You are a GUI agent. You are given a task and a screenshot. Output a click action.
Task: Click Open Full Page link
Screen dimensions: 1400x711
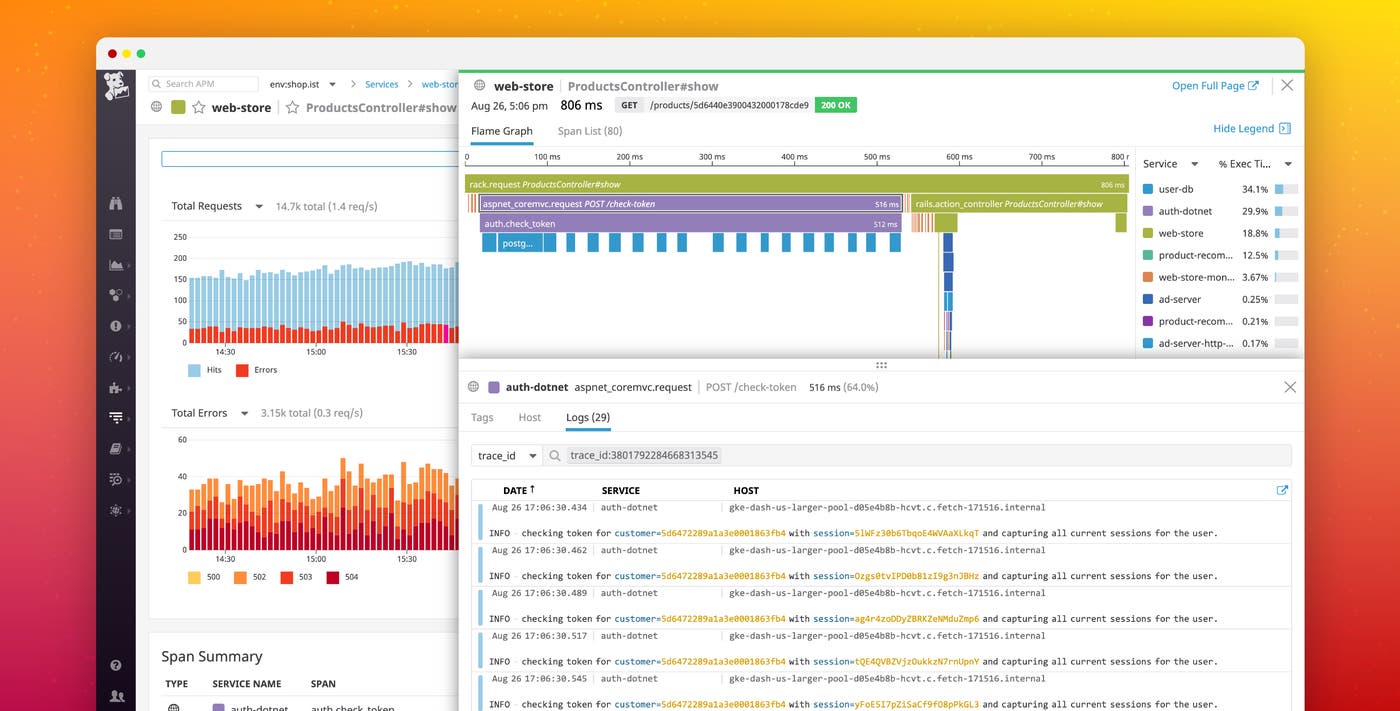coord(1214,85)
